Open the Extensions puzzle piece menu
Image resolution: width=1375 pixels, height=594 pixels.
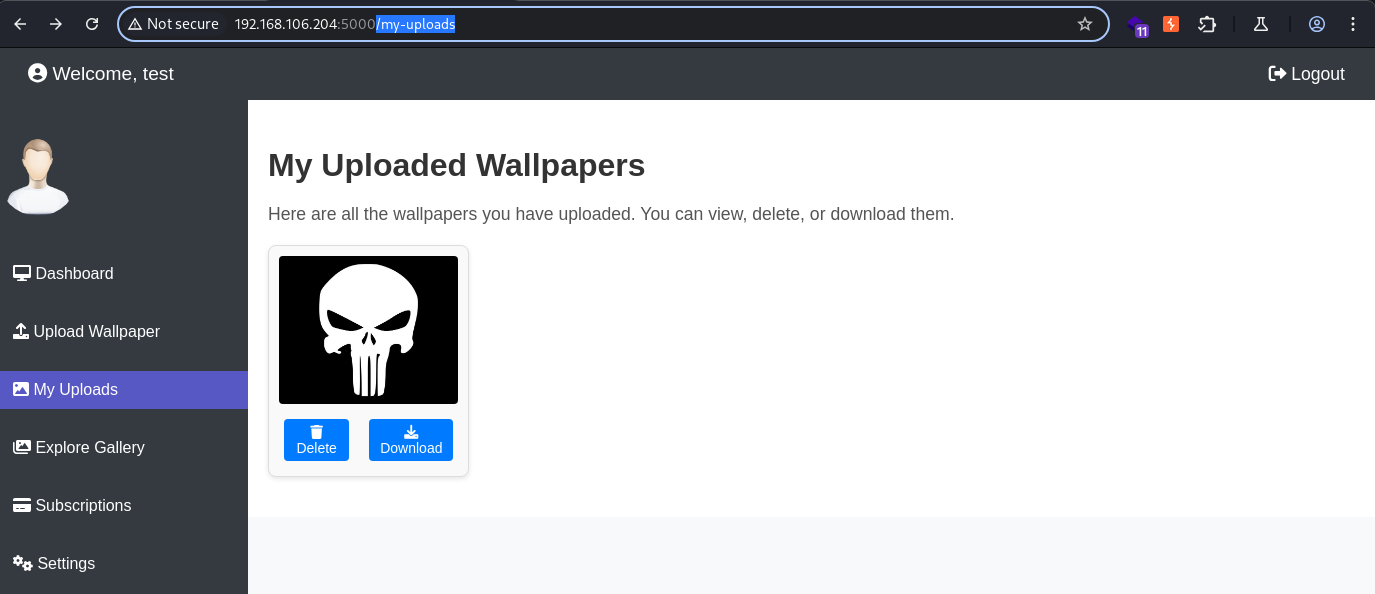tap(1207, 24)
